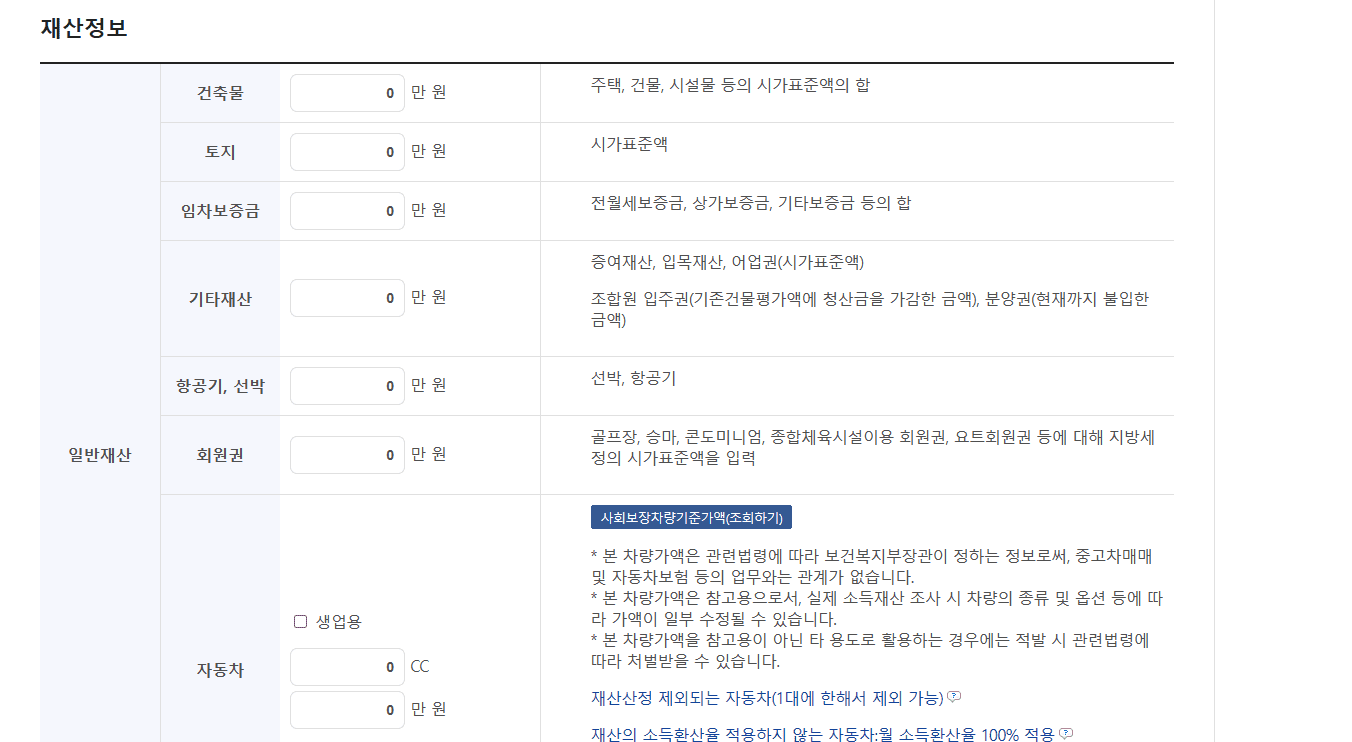Select the 기타재산 amount field
The width and height of the screenshot is (1352, 742).
345,297
